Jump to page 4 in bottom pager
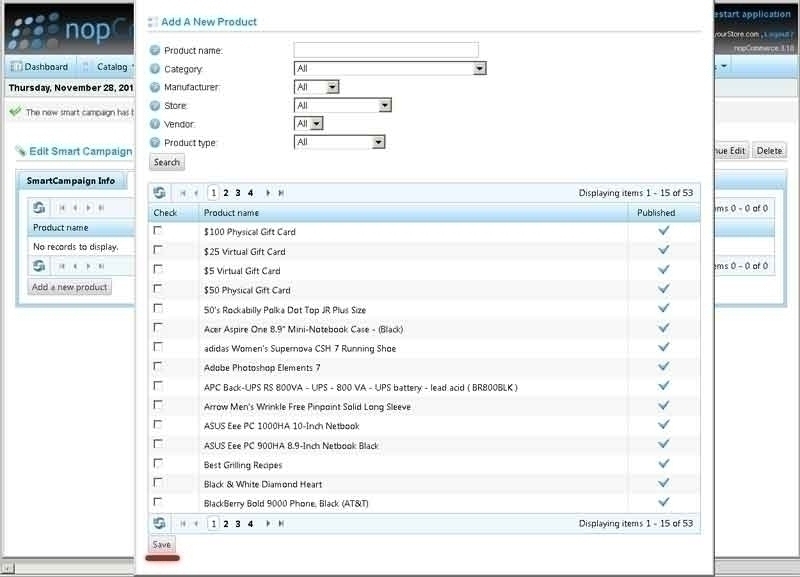 (x=251, y=524)
